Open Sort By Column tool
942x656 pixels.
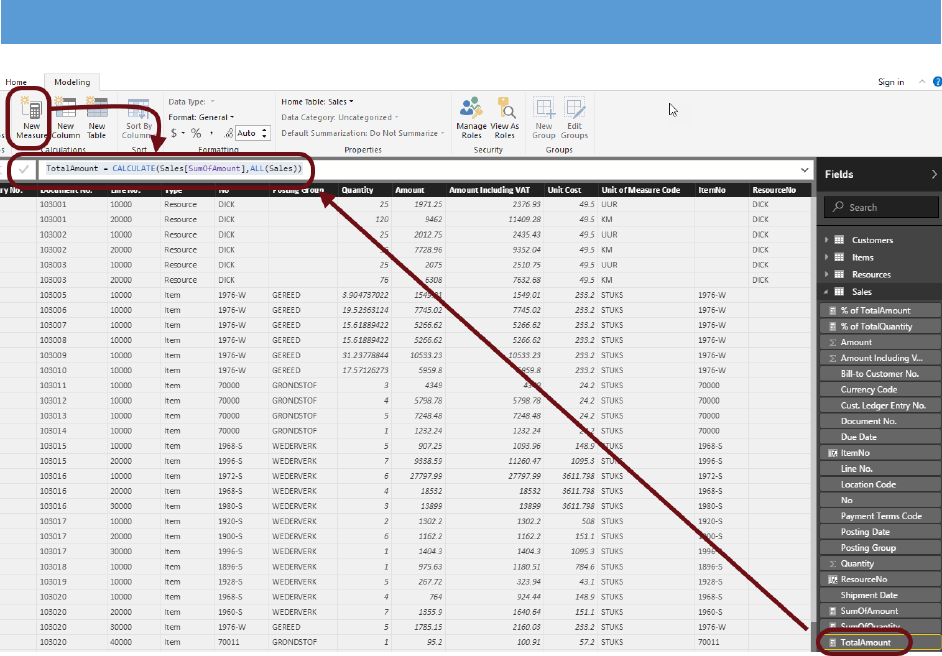(x=139, y=110)
